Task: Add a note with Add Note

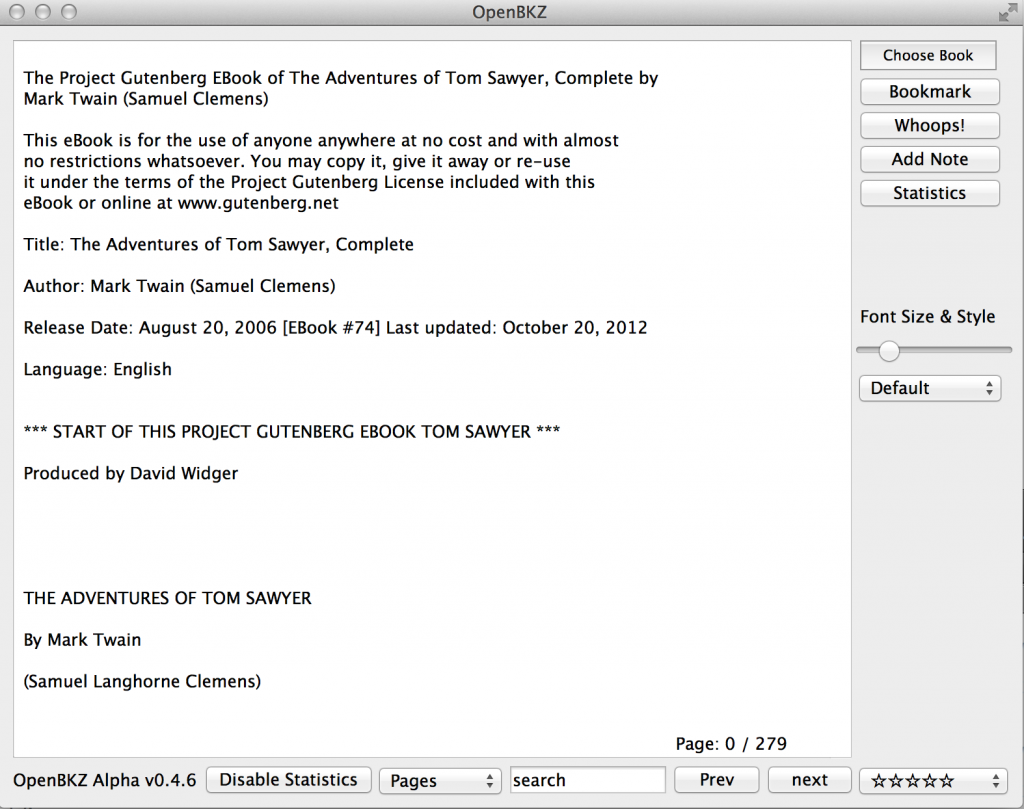Action: (x=929, y=159)
